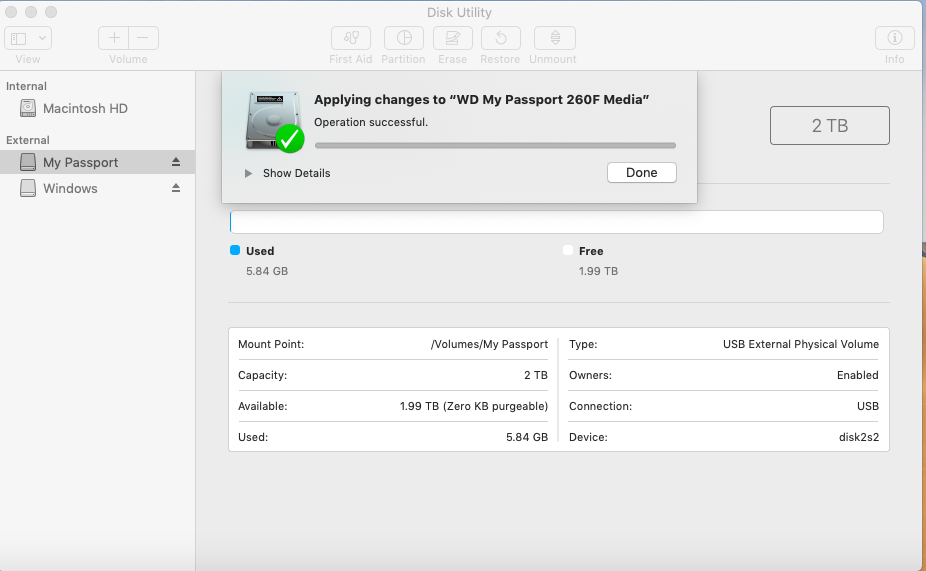Click the Owners "Enabled" value
This screenshot has width=926, height=571.
857,376
